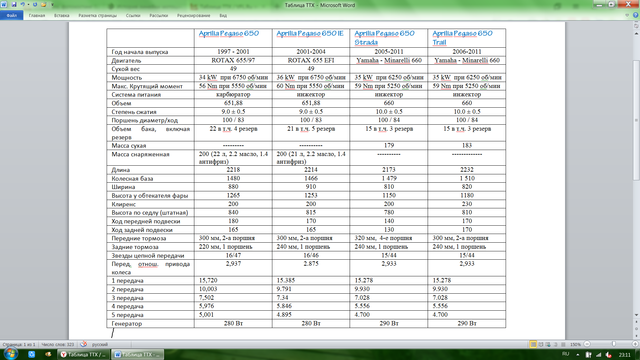
Task: Open the Word Help question mark icon
Action: [636, 16]
